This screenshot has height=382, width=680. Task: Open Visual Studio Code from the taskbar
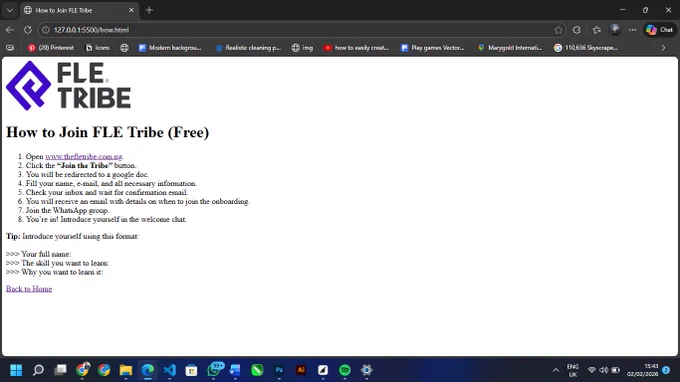point(170,370)
